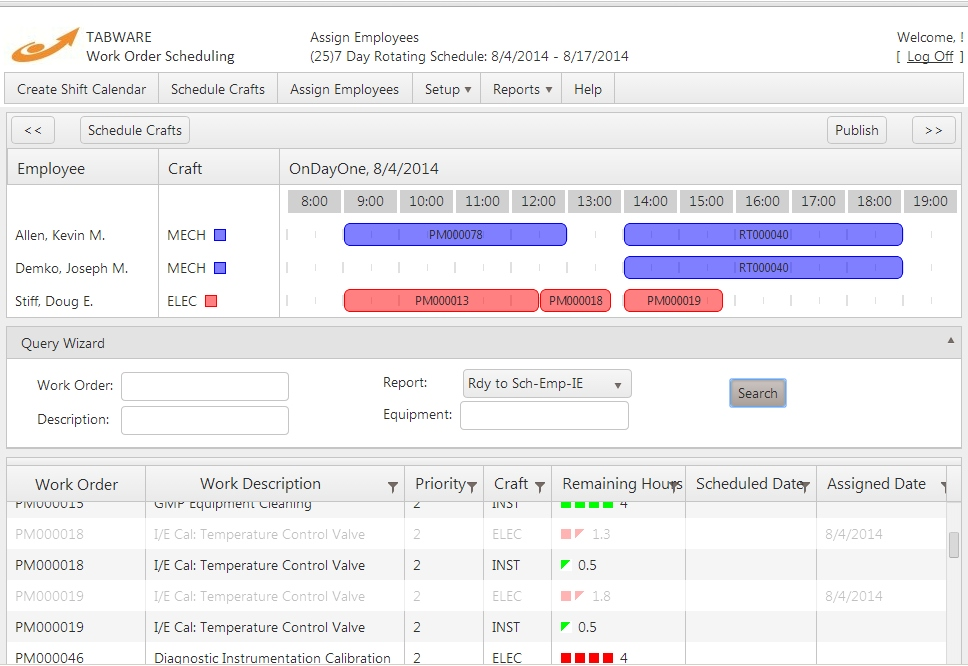Screen dimensions: 968x666
Task: Open the Reports menu dropdown
Action: coord(520,88)
